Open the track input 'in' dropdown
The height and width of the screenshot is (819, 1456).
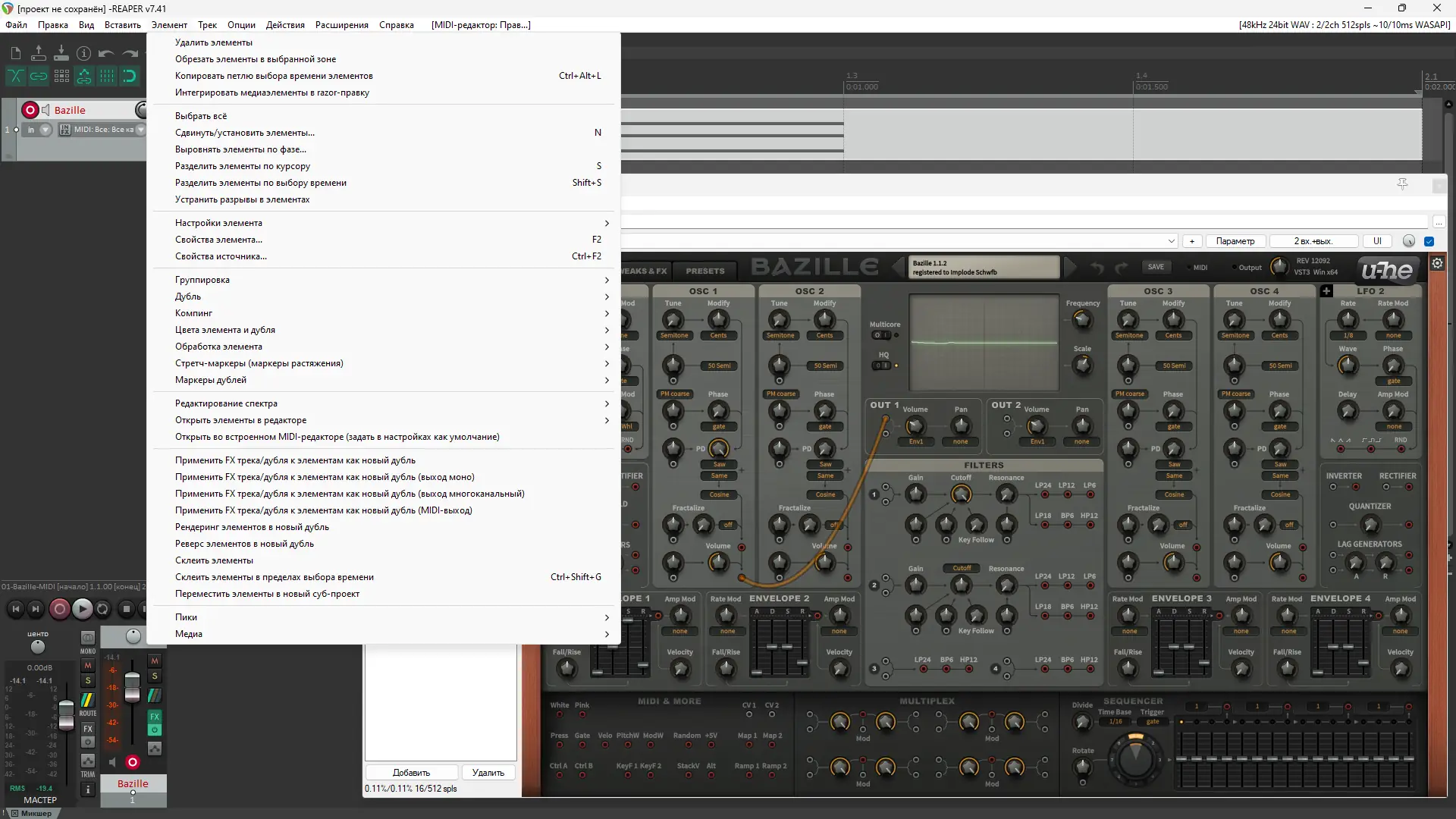(x=45, y=130)
